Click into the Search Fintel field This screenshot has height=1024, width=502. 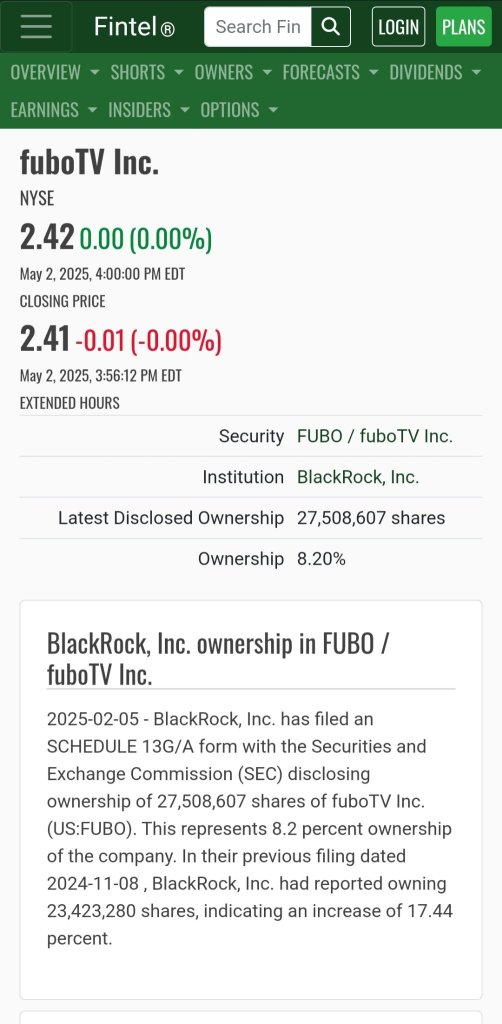click(258, 27)
